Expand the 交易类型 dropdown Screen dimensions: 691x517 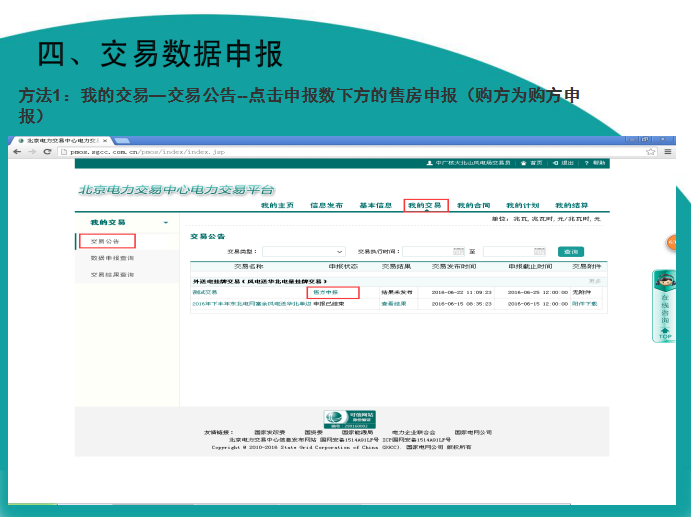[x=339, y=252]
